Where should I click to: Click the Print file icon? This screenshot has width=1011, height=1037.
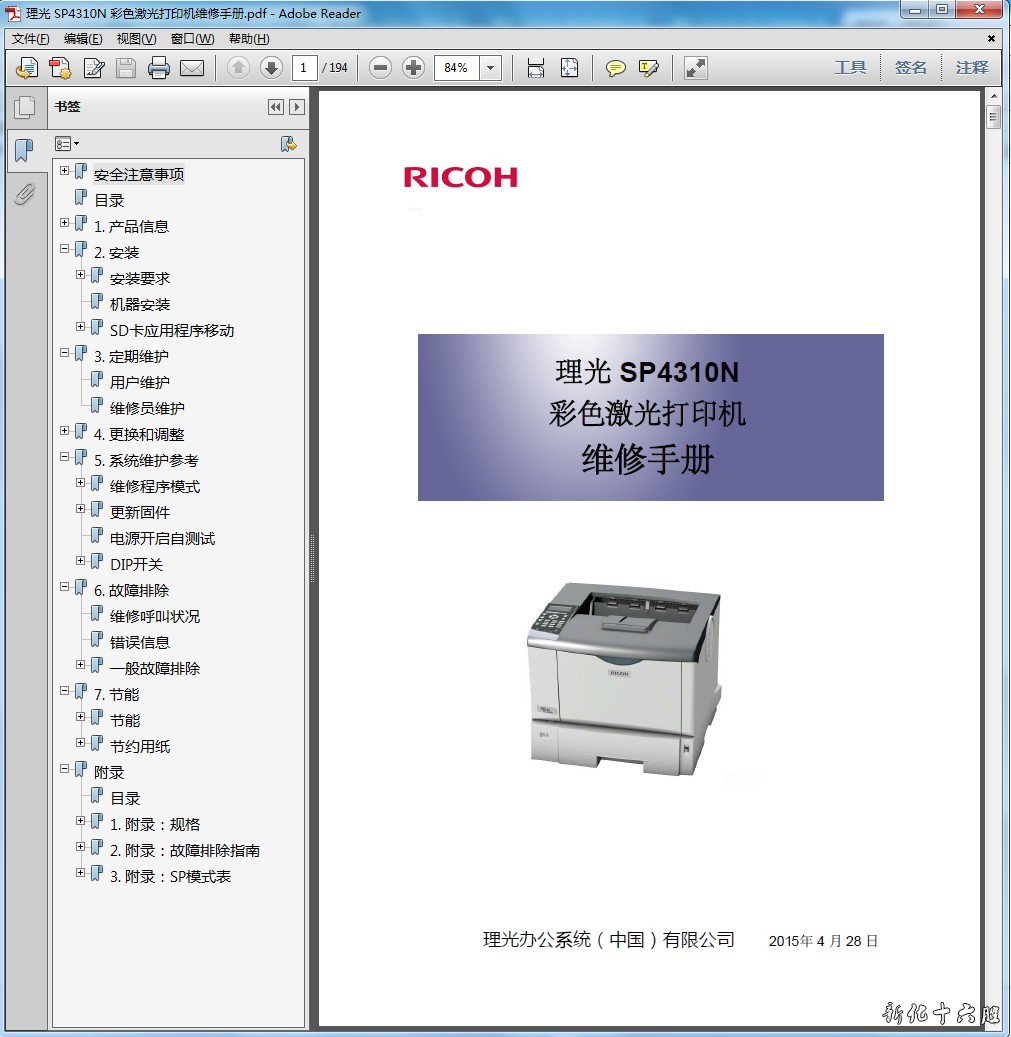(159, 68)
